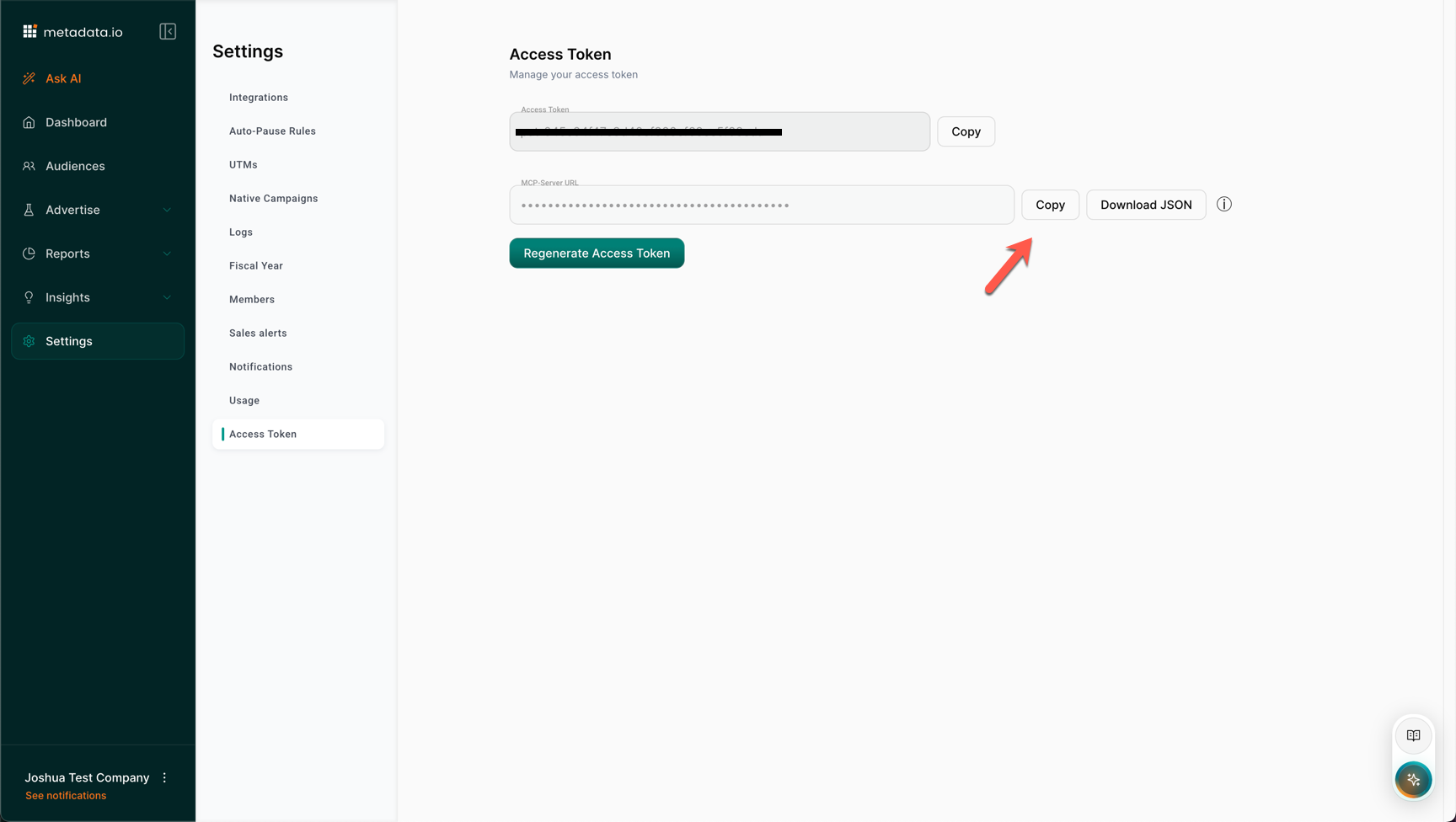Open the Auto-Pause Rules settings
The height and width of the screenshot is (822, 1456).
272,131
